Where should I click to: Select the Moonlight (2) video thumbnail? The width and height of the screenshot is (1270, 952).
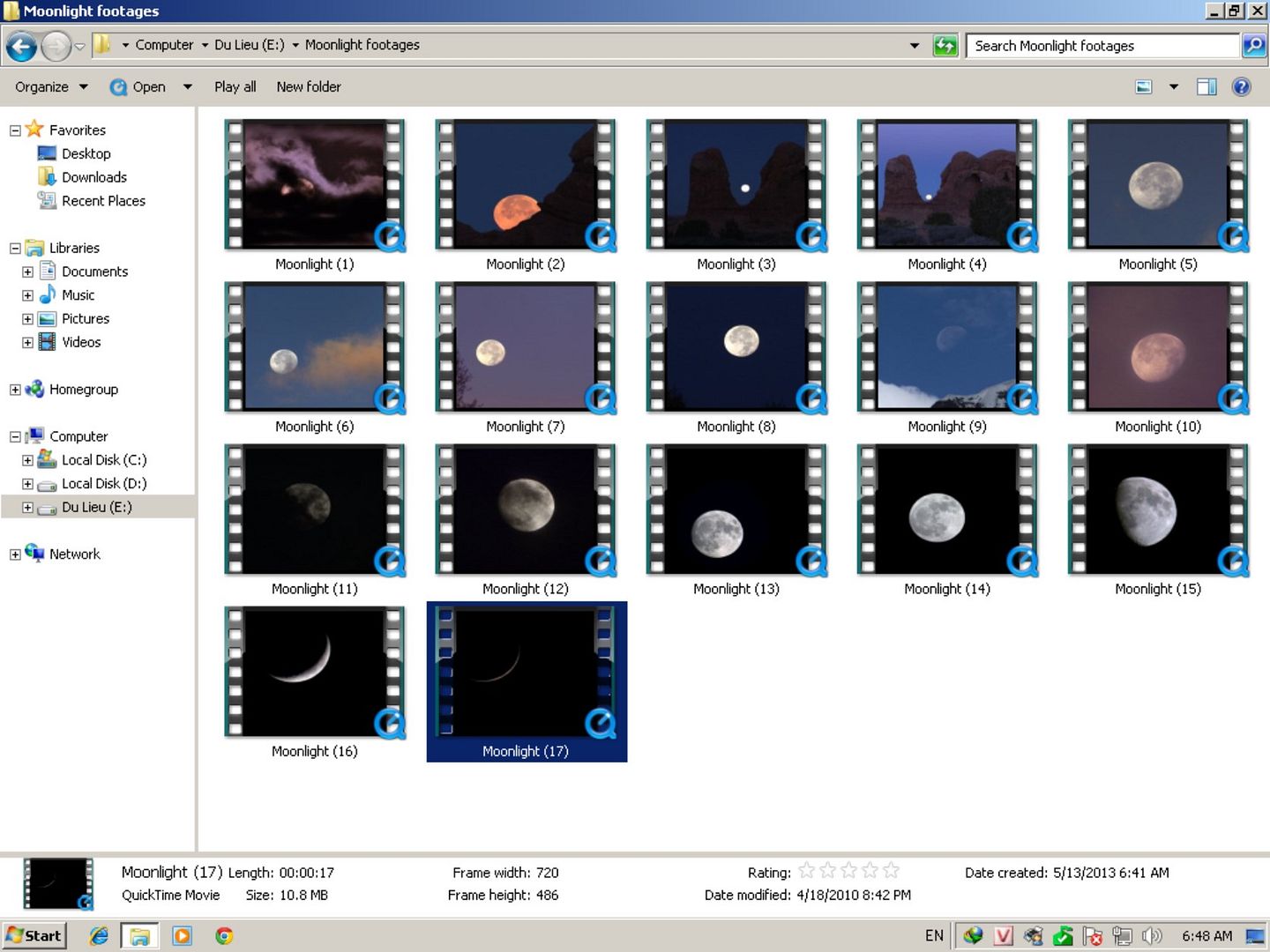point(526,185)
